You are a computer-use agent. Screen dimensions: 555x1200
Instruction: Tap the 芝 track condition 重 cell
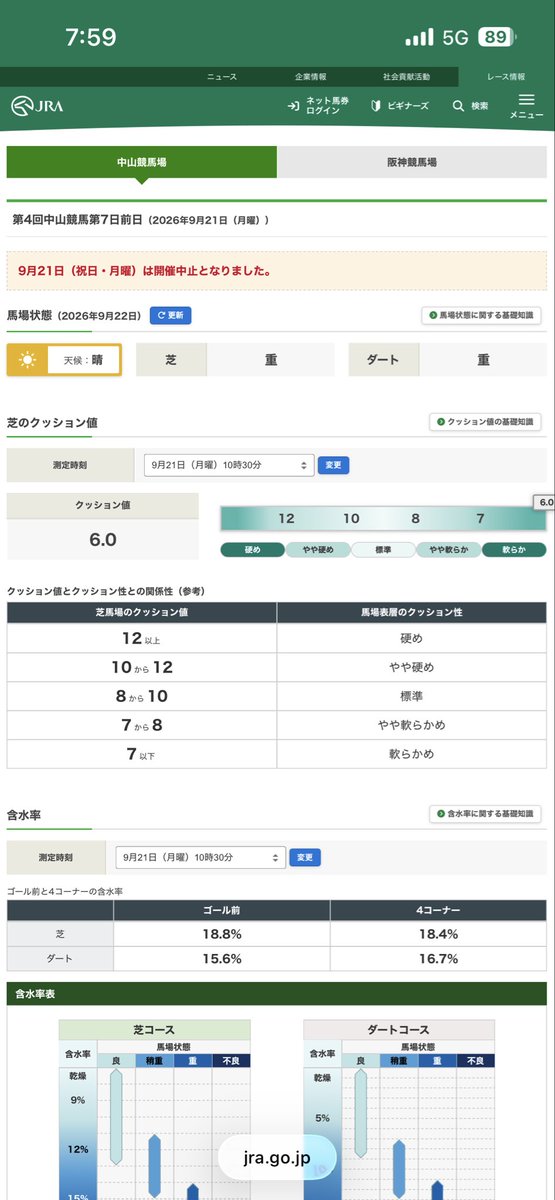pos(271,360)
